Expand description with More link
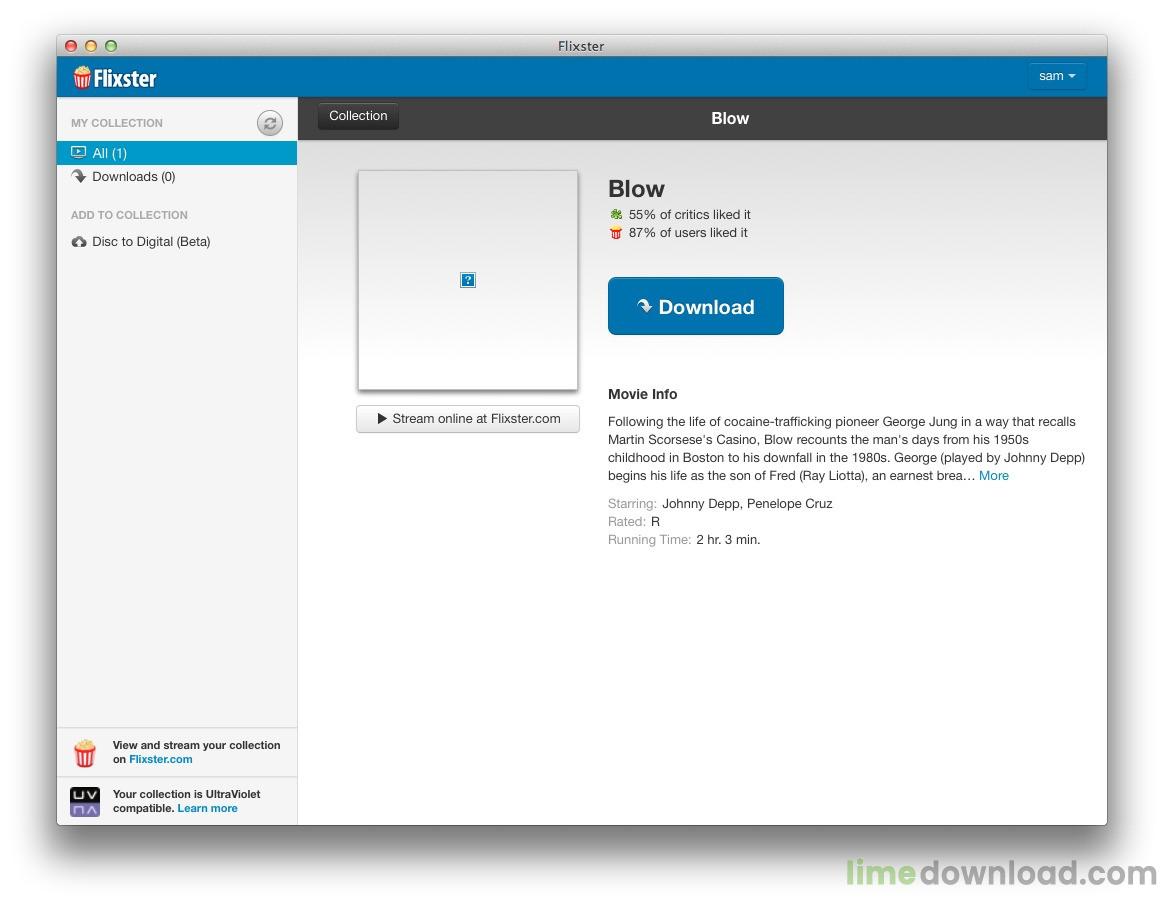Image resolution: width=1164 pixels, height=904 pixels. (993, 476)
